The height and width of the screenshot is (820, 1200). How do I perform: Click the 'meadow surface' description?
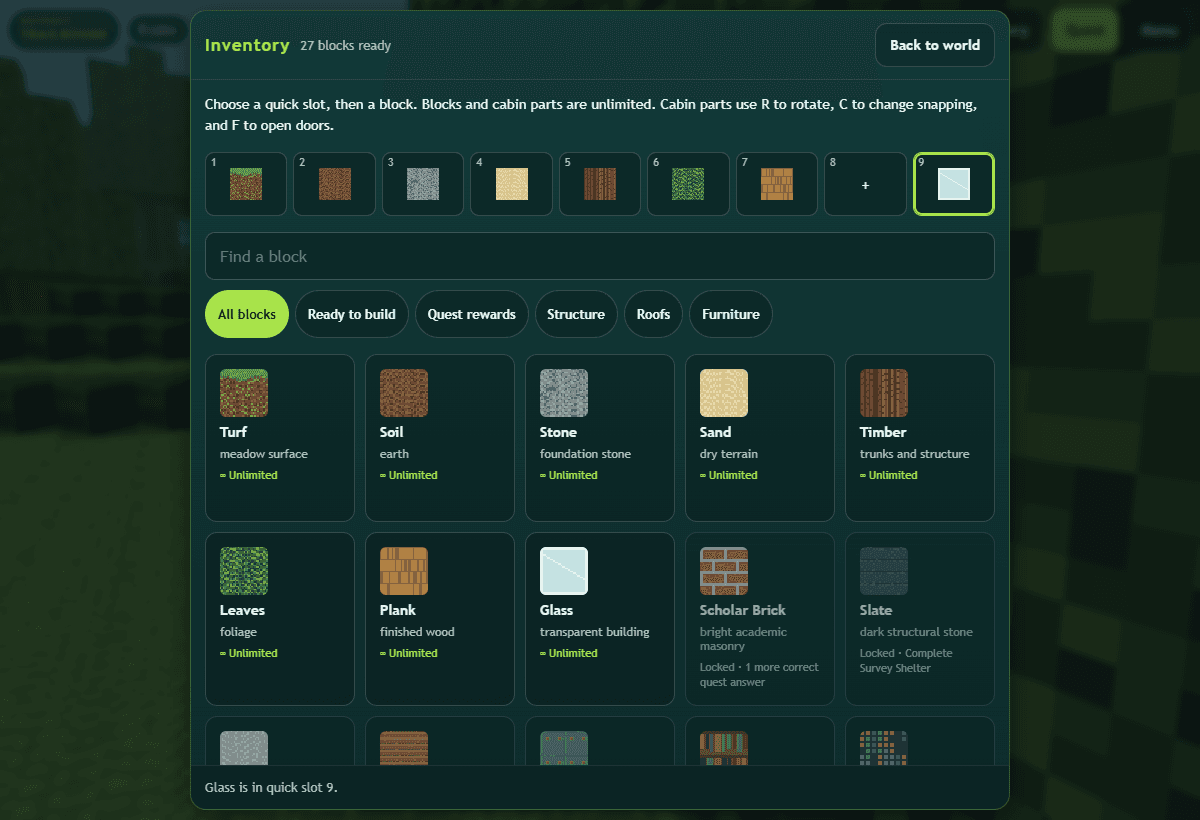pos(264,454)
